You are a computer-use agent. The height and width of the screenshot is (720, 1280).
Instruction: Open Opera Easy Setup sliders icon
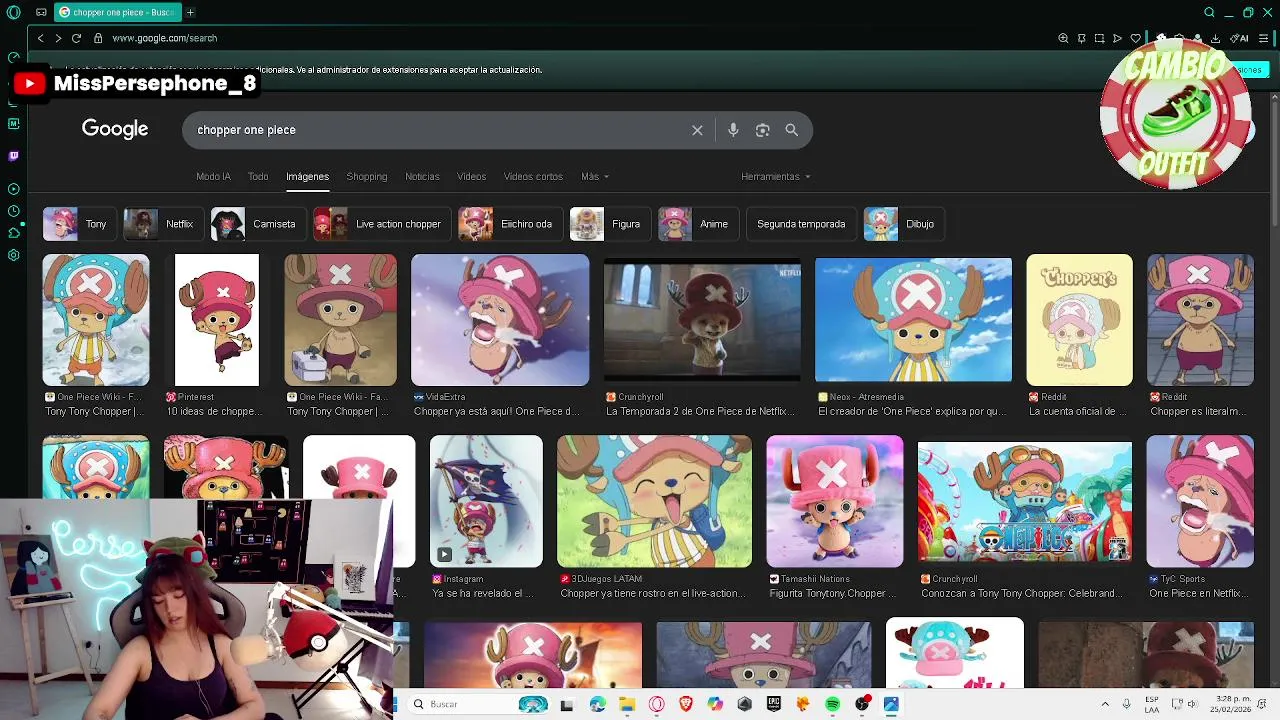[x=1264, y=38]
